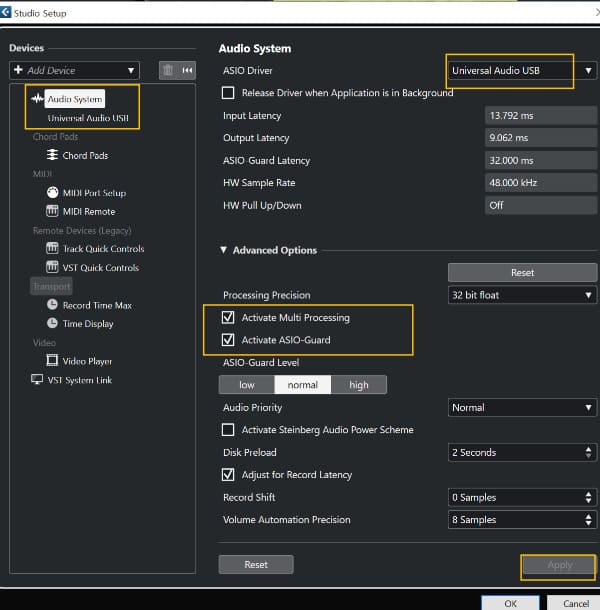Click the VST Quick Controls icon

pyautogui.click(x=52, y=267)
